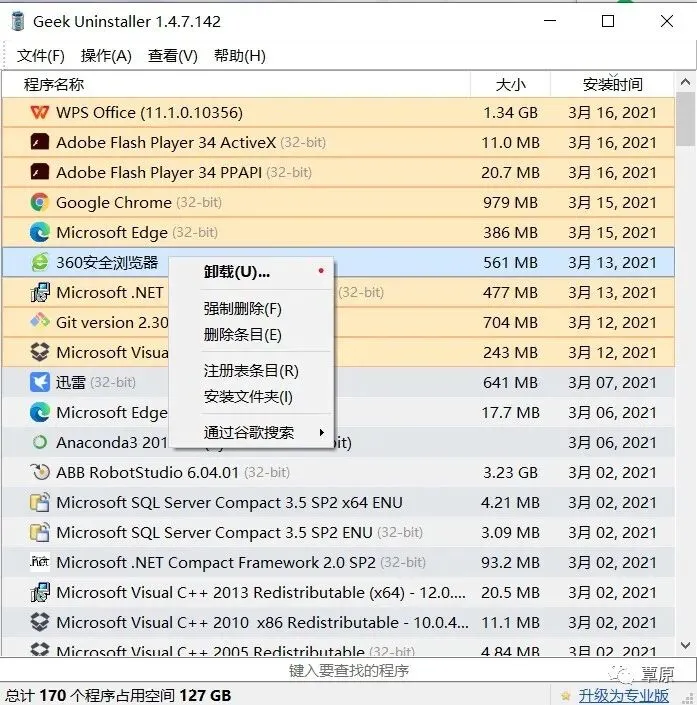697x705 pixels.
Task: Open the 文件(F) menu
Action: (41, 56)
